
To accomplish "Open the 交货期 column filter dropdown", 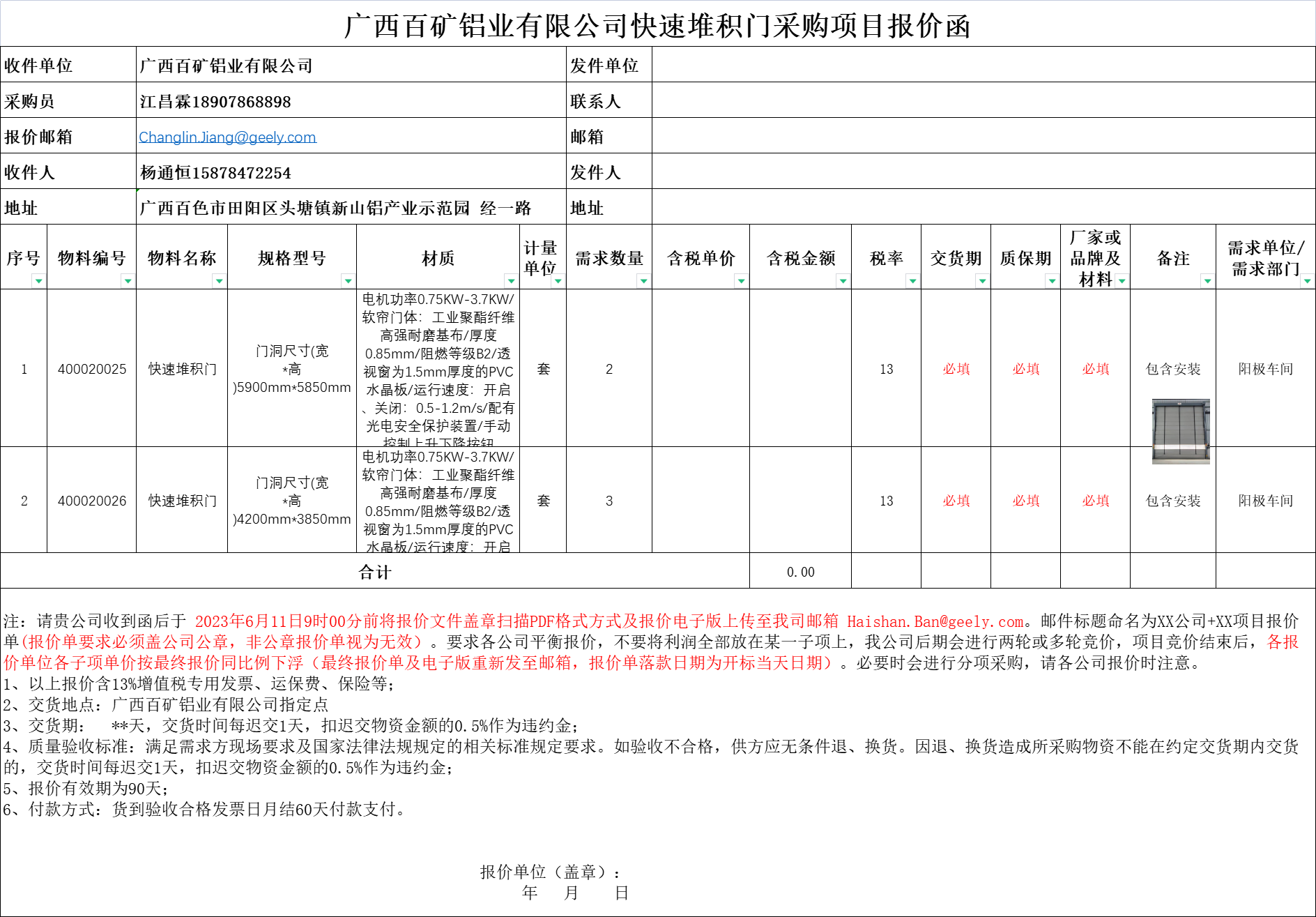I will [982, 281].
